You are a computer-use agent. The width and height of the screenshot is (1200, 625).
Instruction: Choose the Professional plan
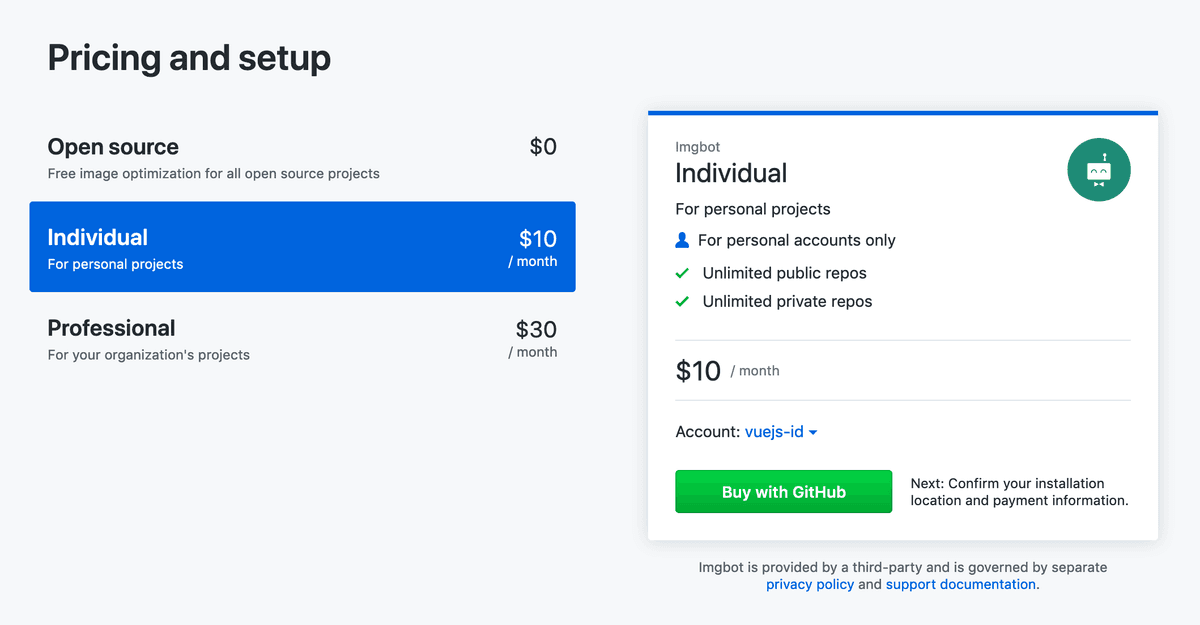(302, 338)
